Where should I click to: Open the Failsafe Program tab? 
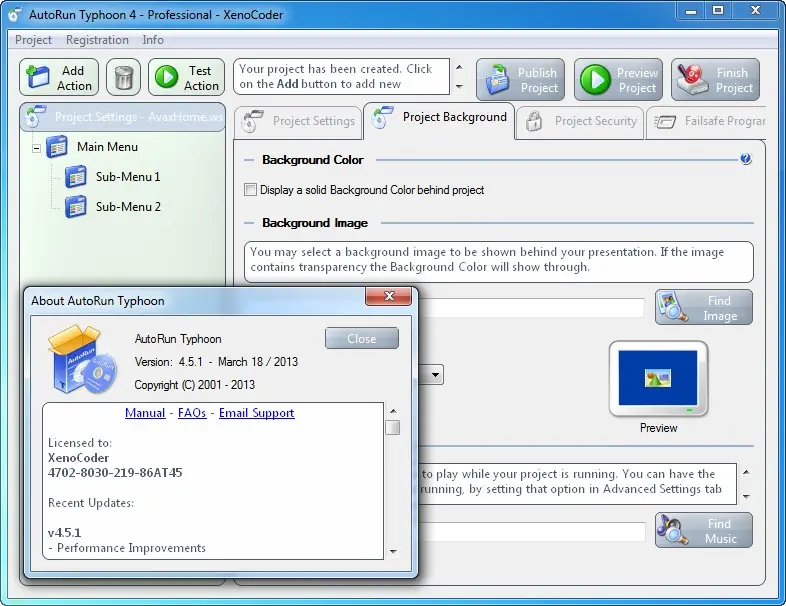point(707,122)
